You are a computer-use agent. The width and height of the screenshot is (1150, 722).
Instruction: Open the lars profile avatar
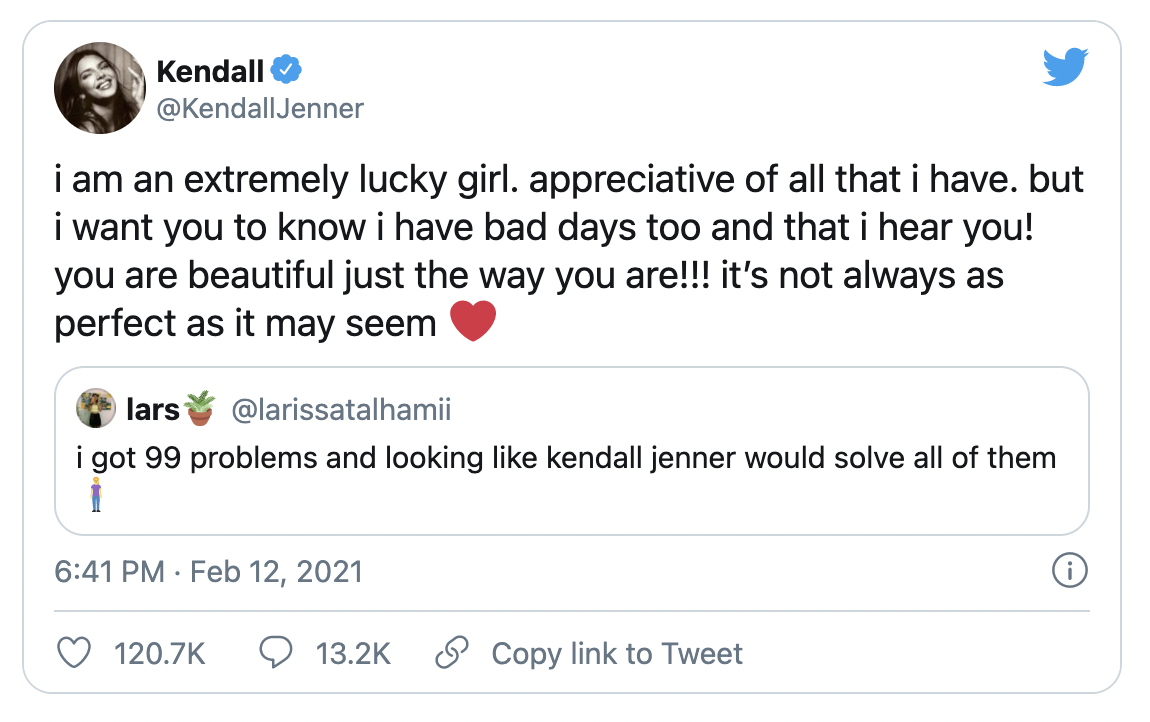97,409
